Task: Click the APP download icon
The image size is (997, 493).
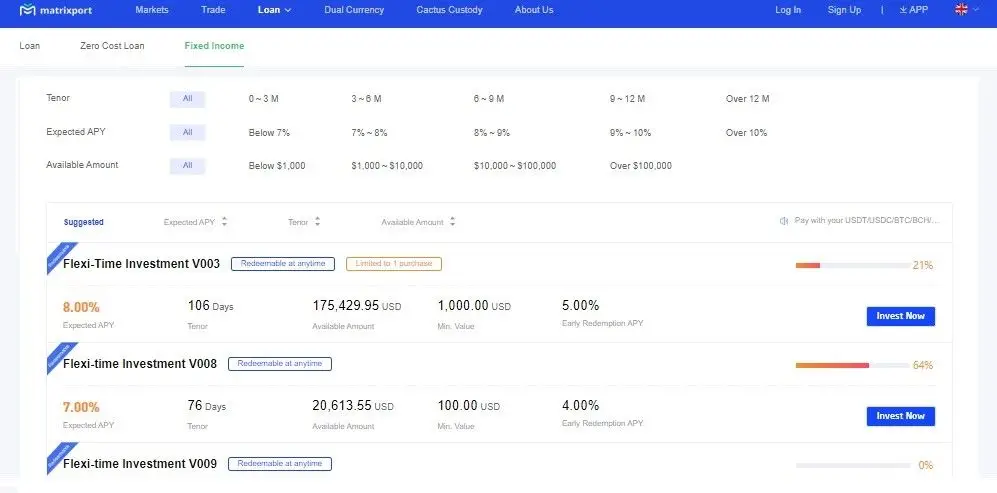Action: [x=903, y=10]
